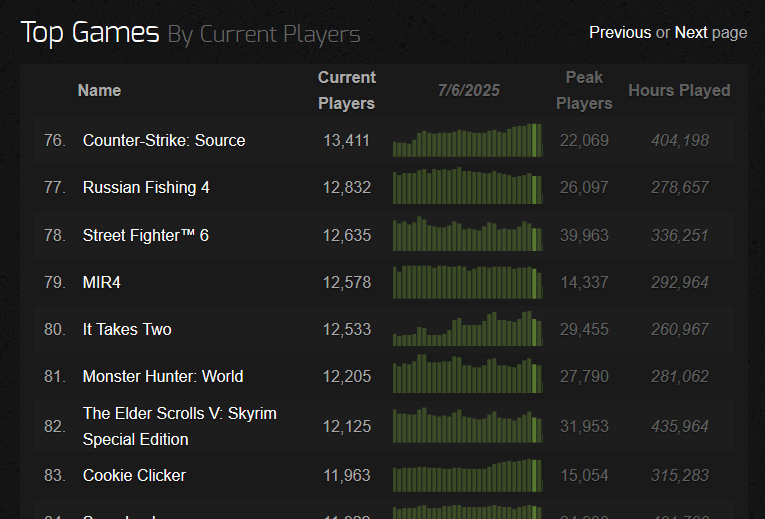Click the It Takes Two link
The image size is (765, 519).
coord(127,329)
